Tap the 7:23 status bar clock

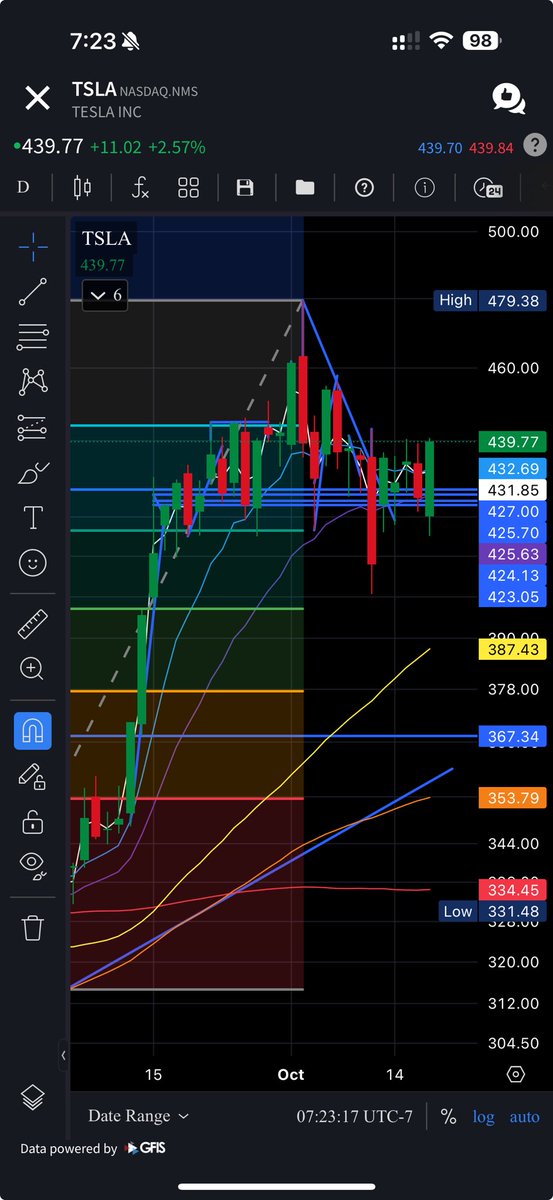pyautogui.click(x=91, y=42)
